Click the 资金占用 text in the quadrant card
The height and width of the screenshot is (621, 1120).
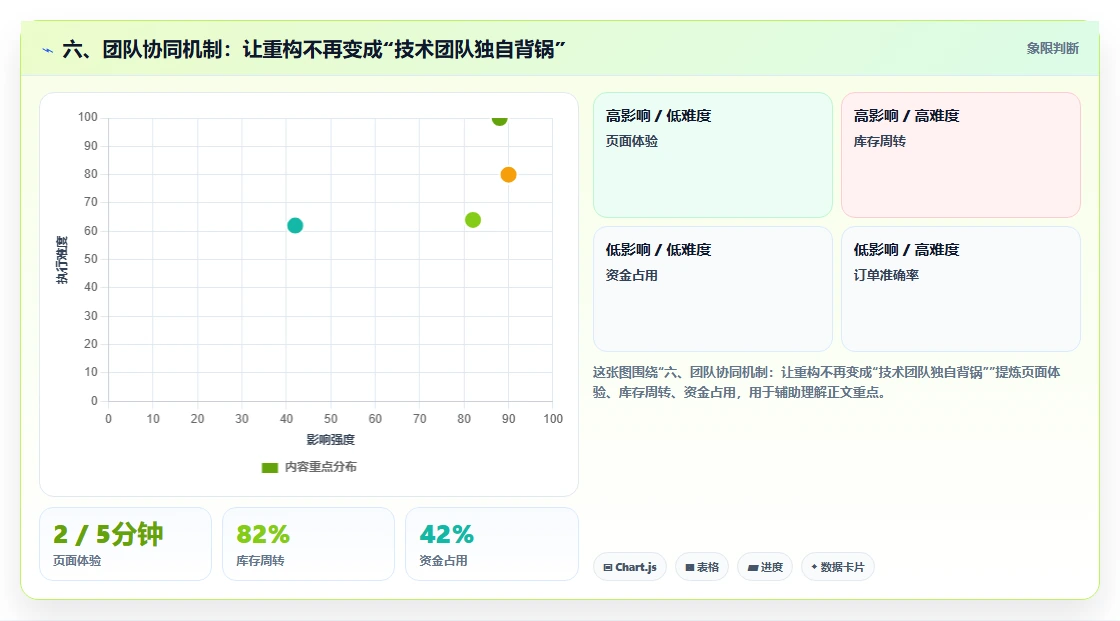tap(632, 275)
